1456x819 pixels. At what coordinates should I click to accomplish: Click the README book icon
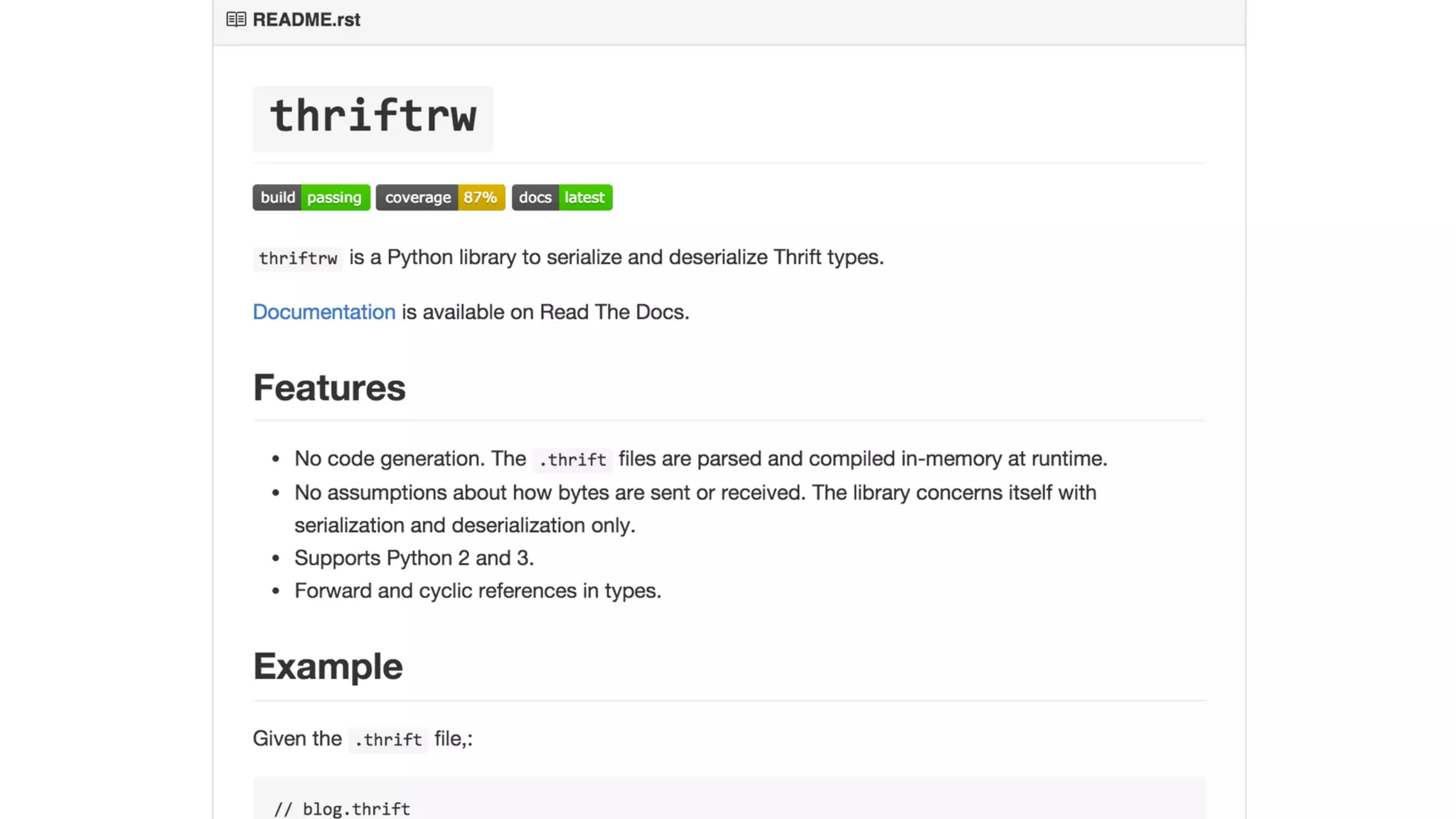coord(236,20)
